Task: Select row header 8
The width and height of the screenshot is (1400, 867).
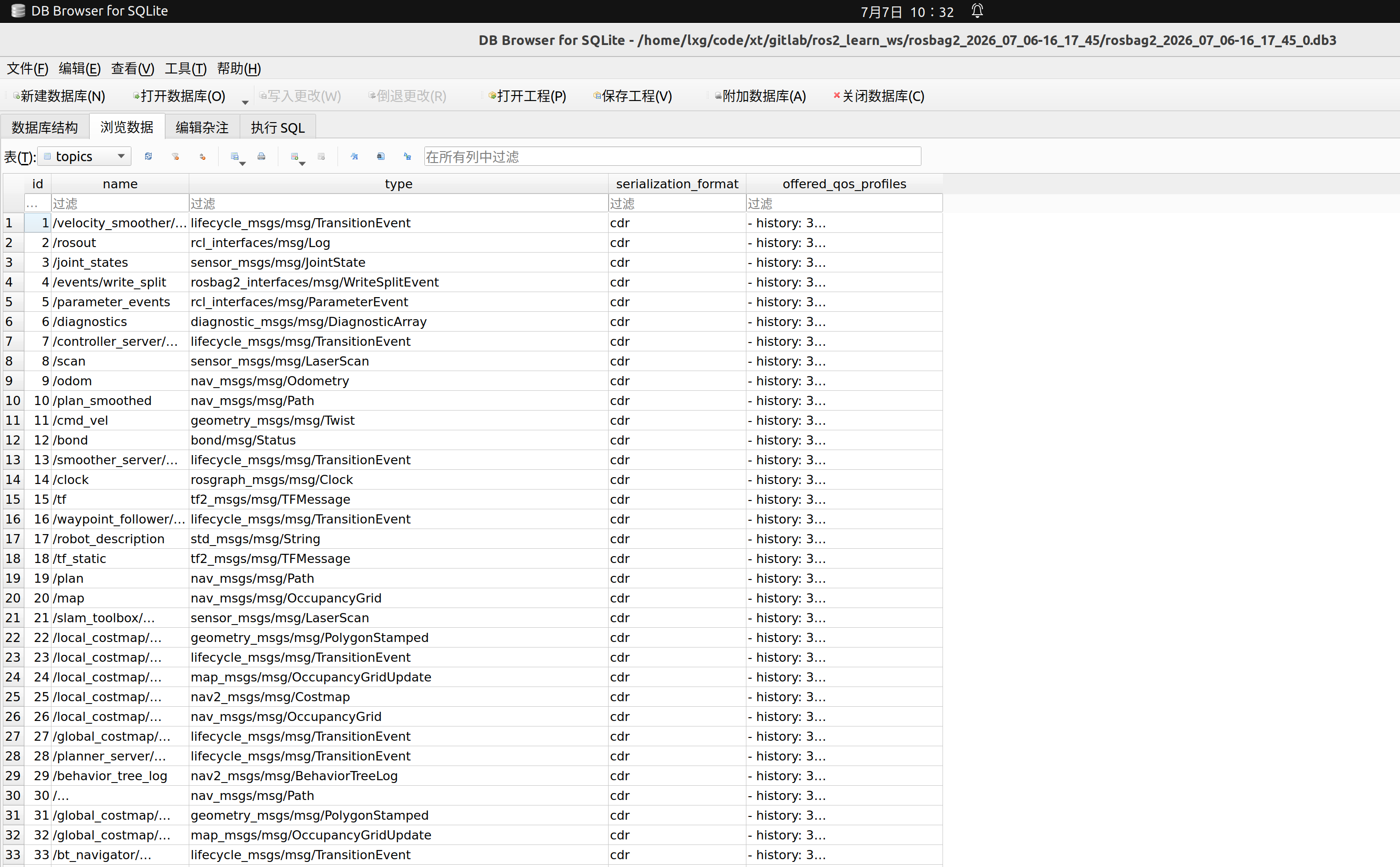Action: pos(14,361)
